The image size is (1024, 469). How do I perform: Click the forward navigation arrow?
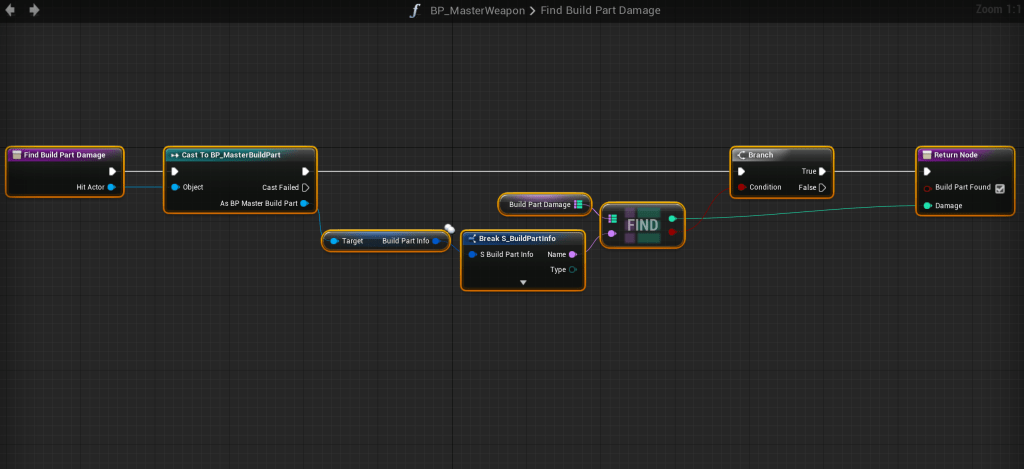point(35,10)
